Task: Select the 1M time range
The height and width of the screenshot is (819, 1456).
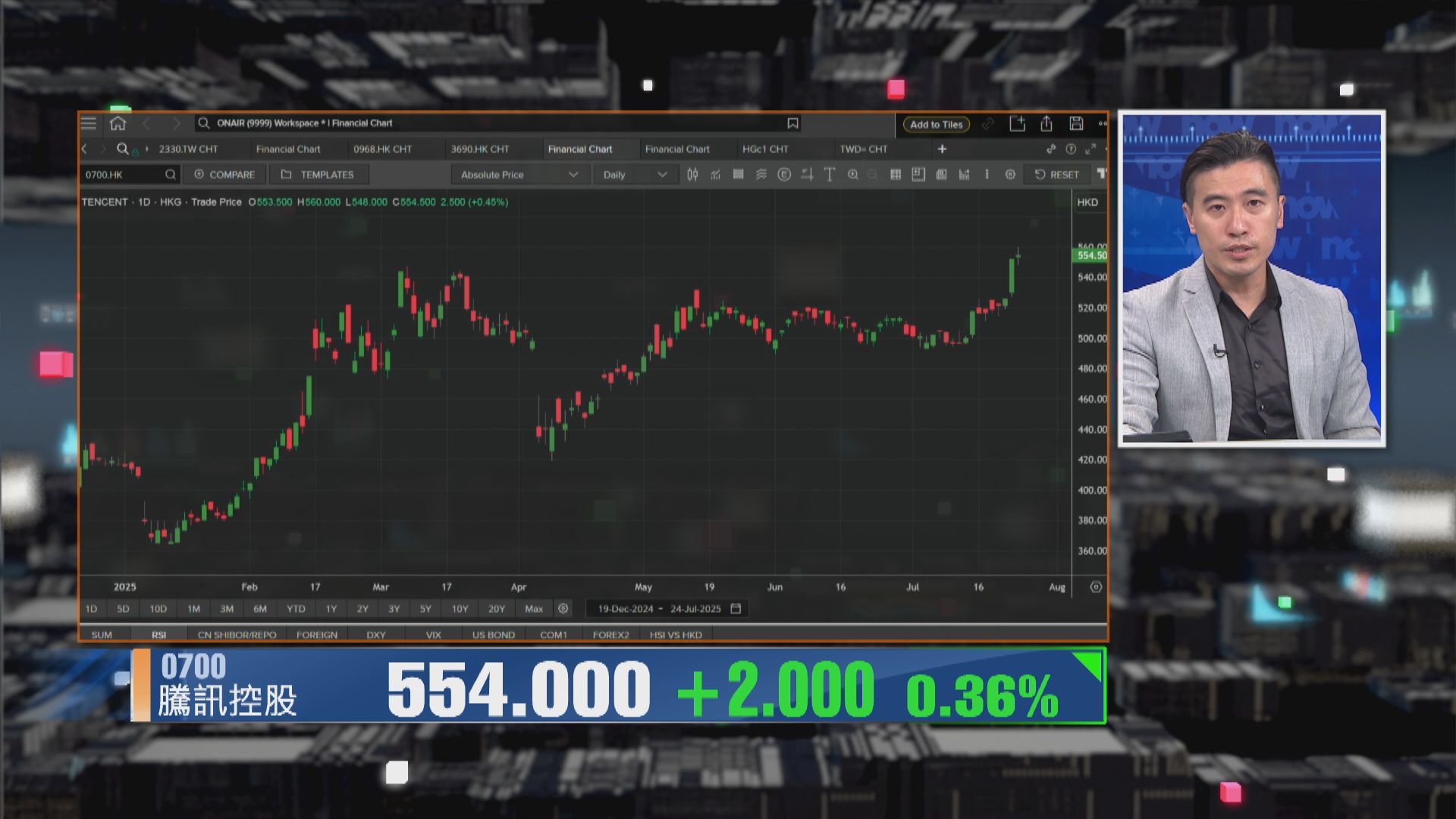Action: click(x=193, y=609)
